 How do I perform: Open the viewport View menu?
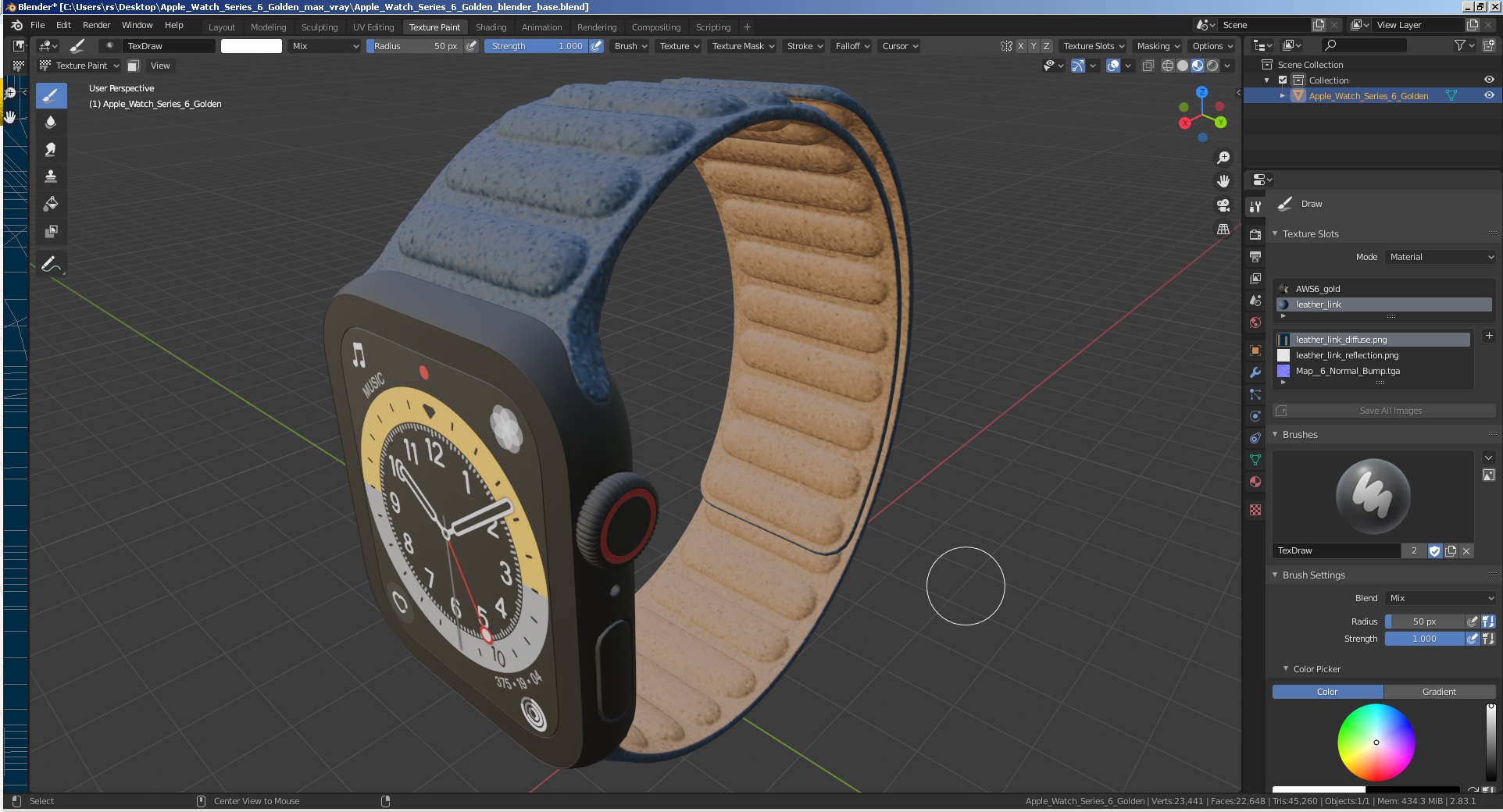pos(160,66)
